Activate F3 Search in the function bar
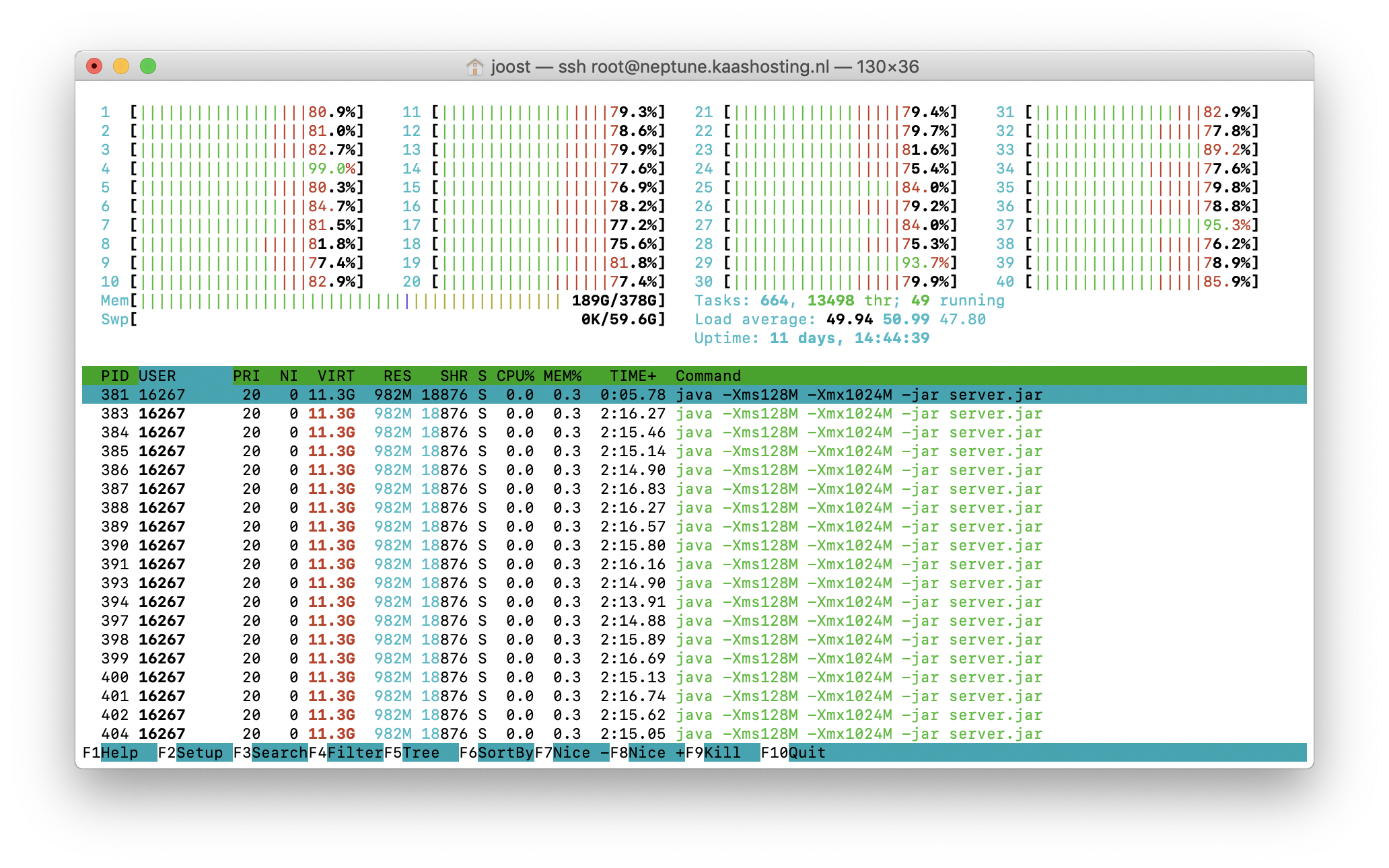Viewport: 1389px width, 868px height. [x=279, y=752]
